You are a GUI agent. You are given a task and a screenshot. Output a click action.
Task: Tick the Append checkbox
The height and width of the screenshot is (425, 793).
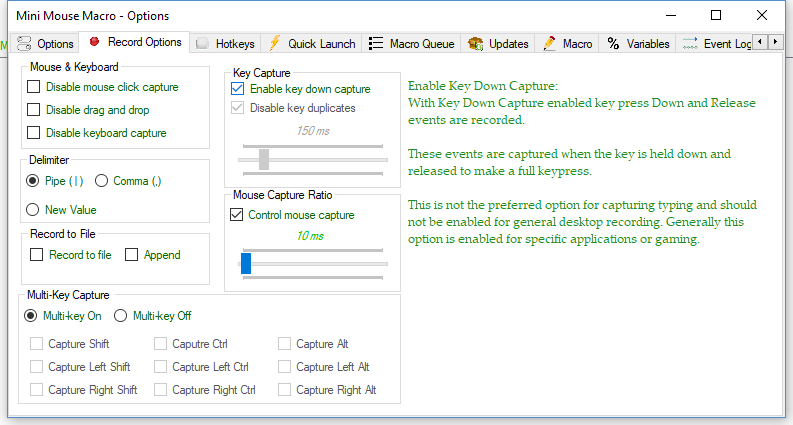[x=131, y=254]
